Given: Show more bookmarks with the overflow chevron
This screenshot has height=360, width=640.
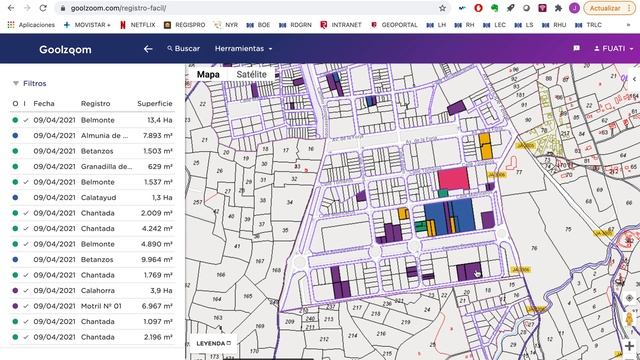Looking at the screenshot, I should [x=628, y=25].
